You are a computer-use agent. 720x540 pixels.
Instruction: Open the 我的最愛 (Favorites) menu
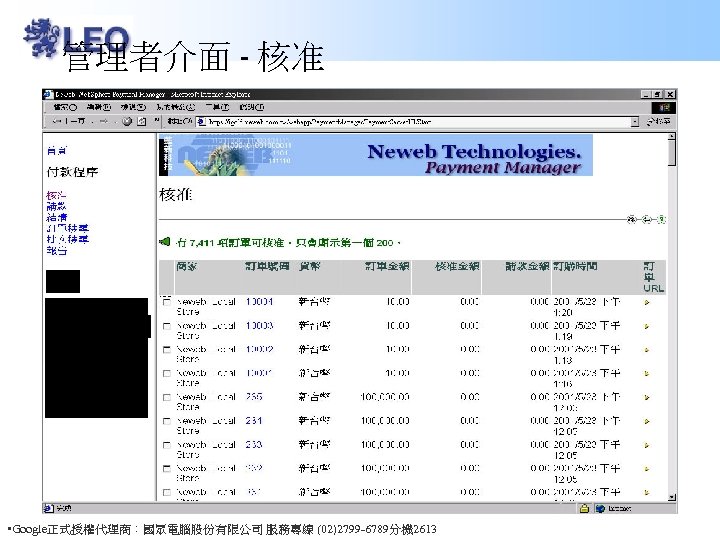pyautogui.click(x=175, y=107)
